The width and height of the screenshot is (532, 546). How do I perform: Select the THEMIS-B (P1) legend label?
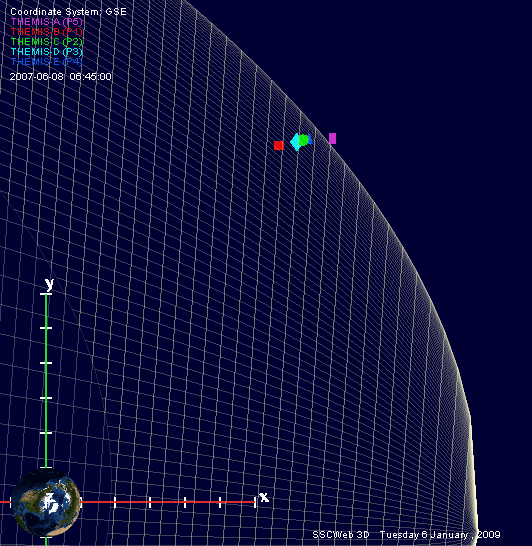coord(47,32)
